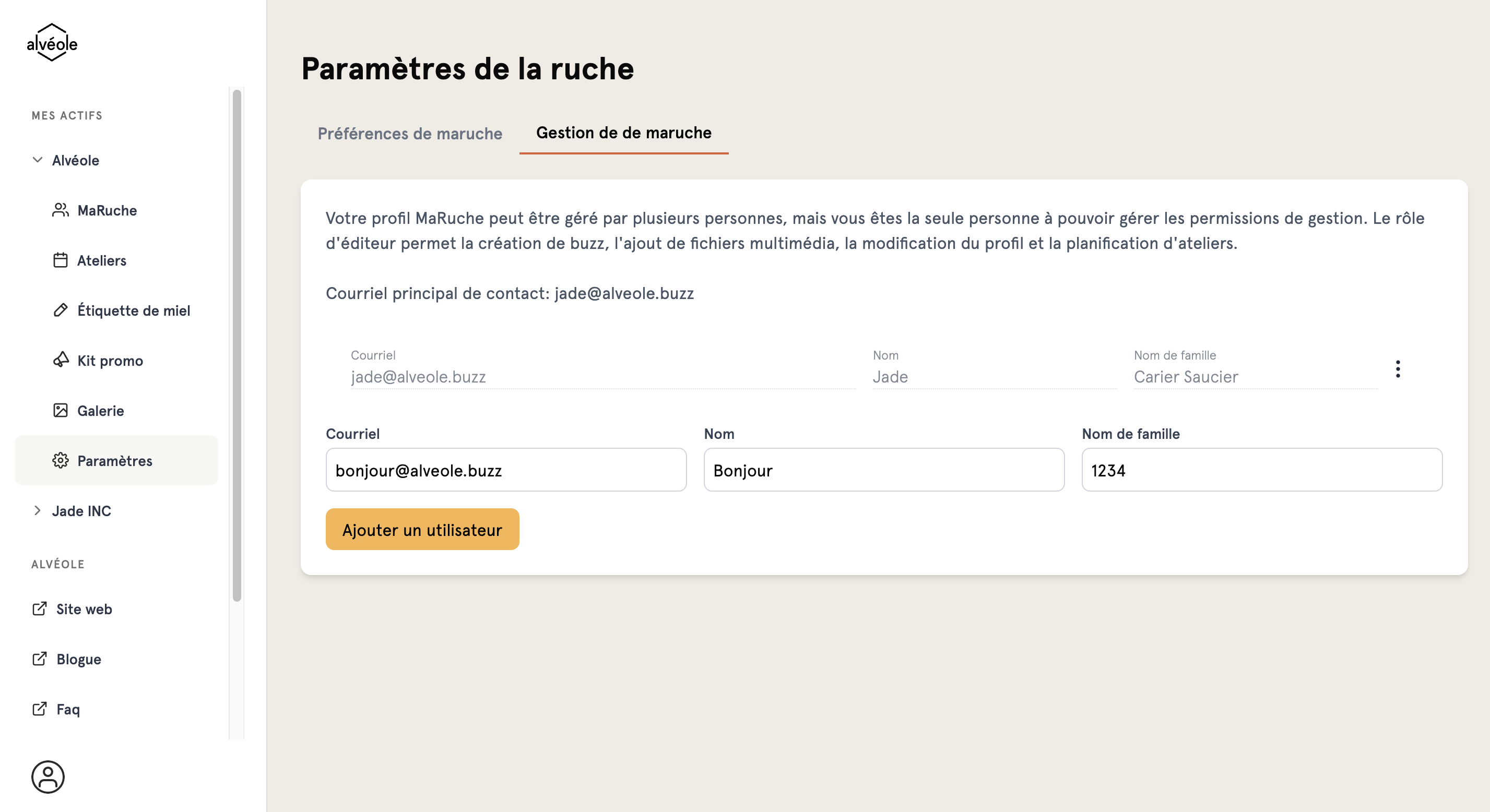The height and width of the screenshot is (812, 1490).
Task: Click the 'Courriel principal de contact' text
Action: pos(437,293)
